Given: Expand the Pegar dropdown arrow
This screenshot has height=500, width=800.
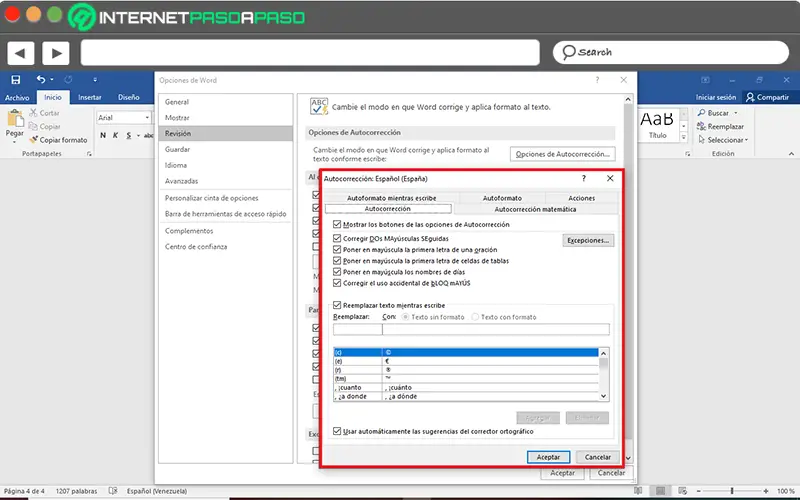Looking at the screenshot, I should [x=14, y=142].
